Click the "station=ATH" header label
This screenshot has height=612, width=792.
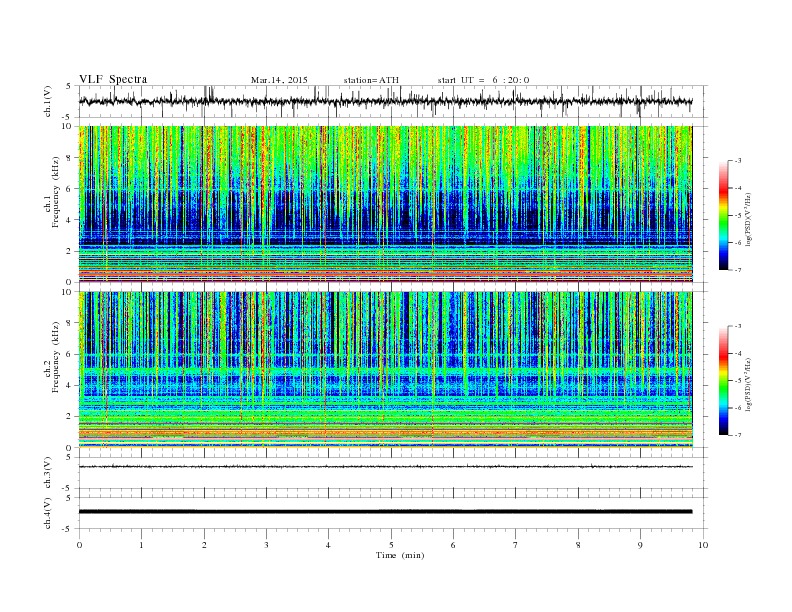point(371,80)
